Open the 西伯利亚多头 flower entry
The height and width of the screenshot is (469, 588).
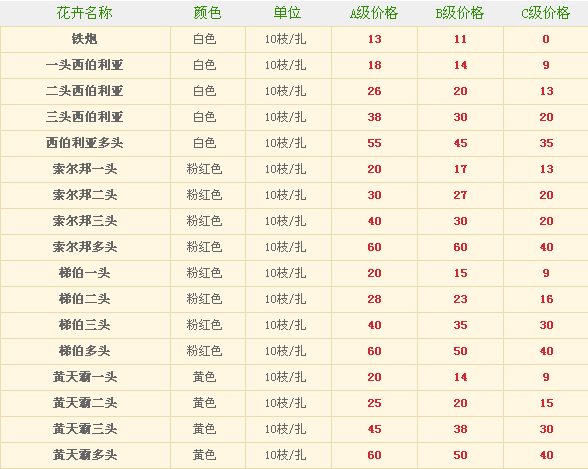[85, 143]
